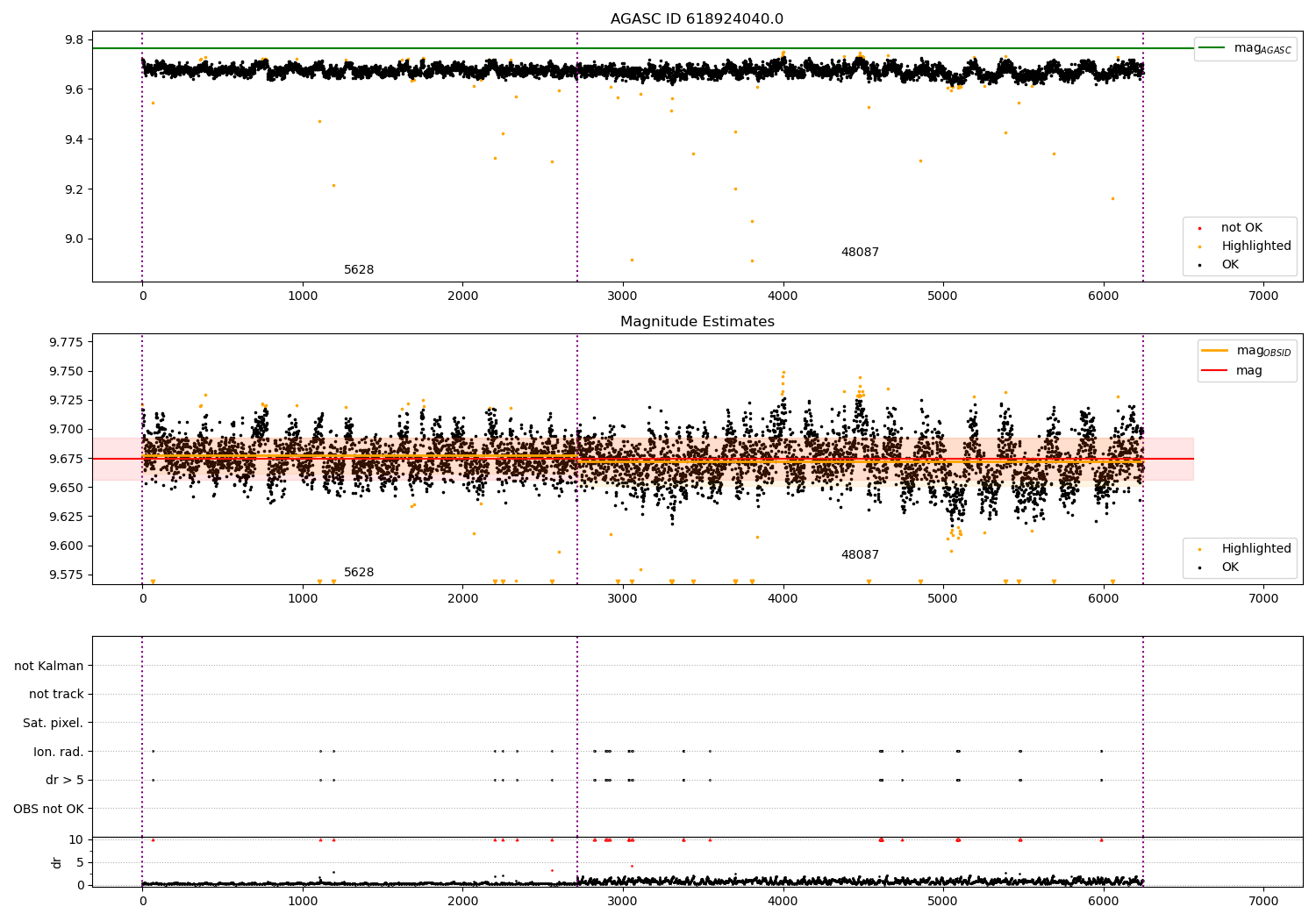Click the 48087 obsid label in the middle plot

click(860, 555)
